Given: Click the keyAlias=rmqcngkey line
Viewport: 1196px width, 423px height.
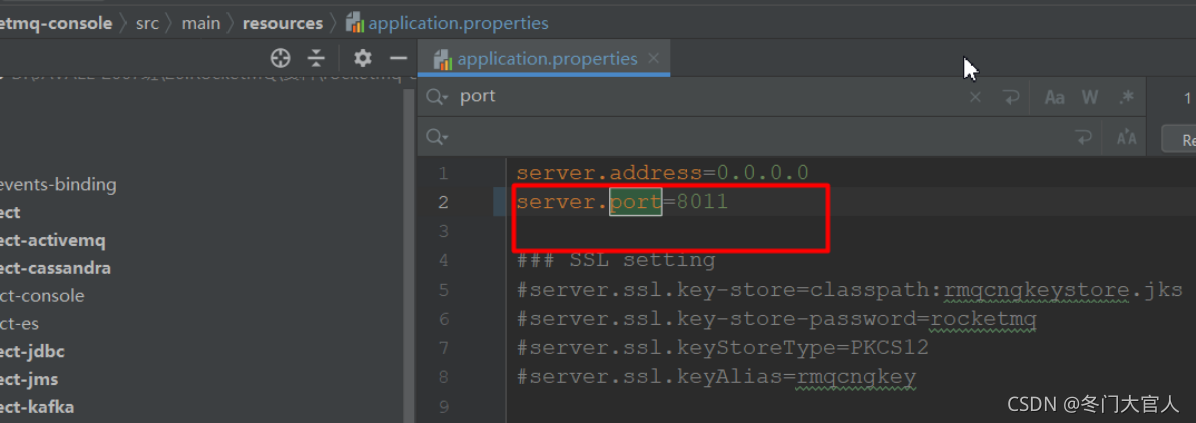Looking at the screenshot, I should pyautogui.click(x=716, y=377).
